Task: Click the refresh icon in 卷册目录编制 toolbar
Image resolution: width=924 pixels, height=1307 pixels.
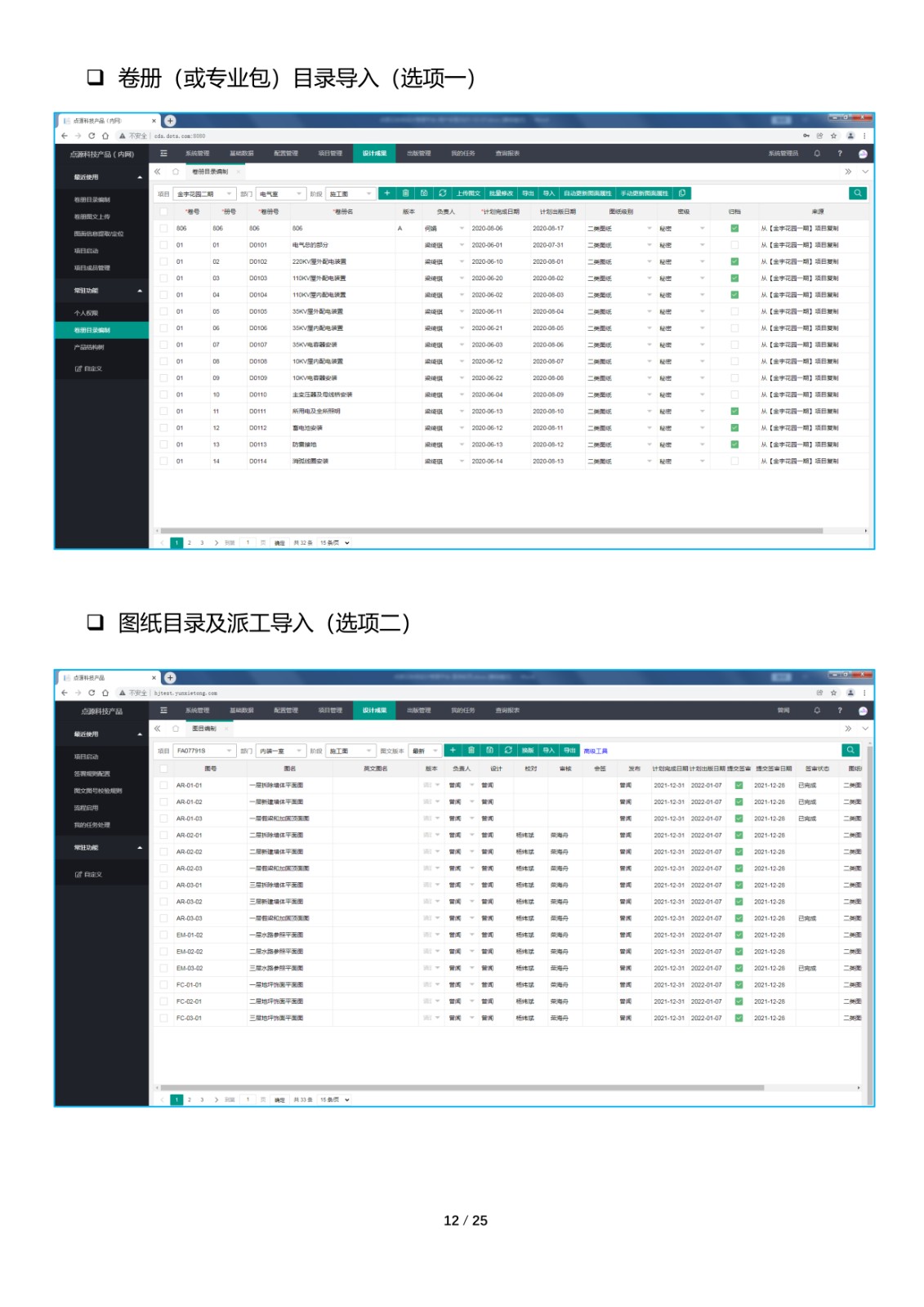Action: [443, 194]
